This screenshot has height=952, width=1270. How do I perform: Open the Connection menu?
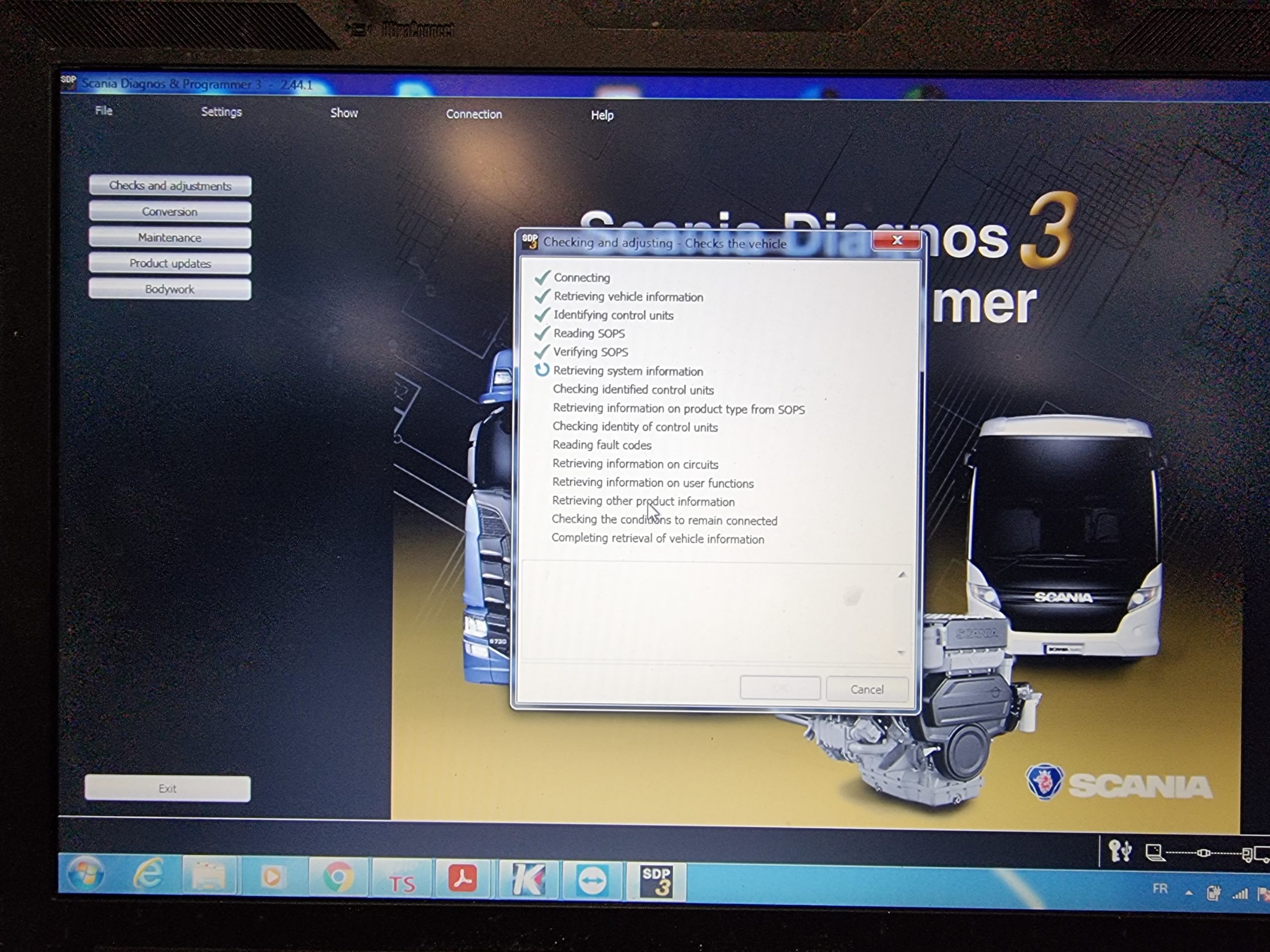pyautogui.click(x=474, y=114)
